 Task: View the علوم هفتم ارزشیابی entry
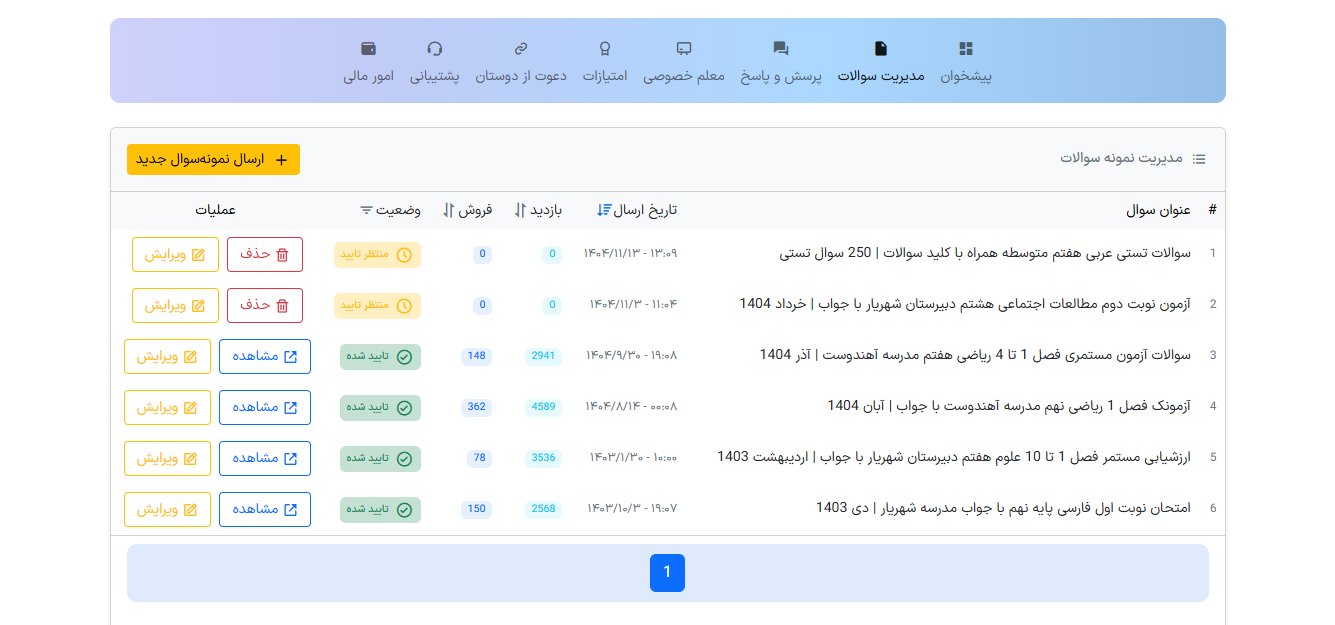(265, 458)
